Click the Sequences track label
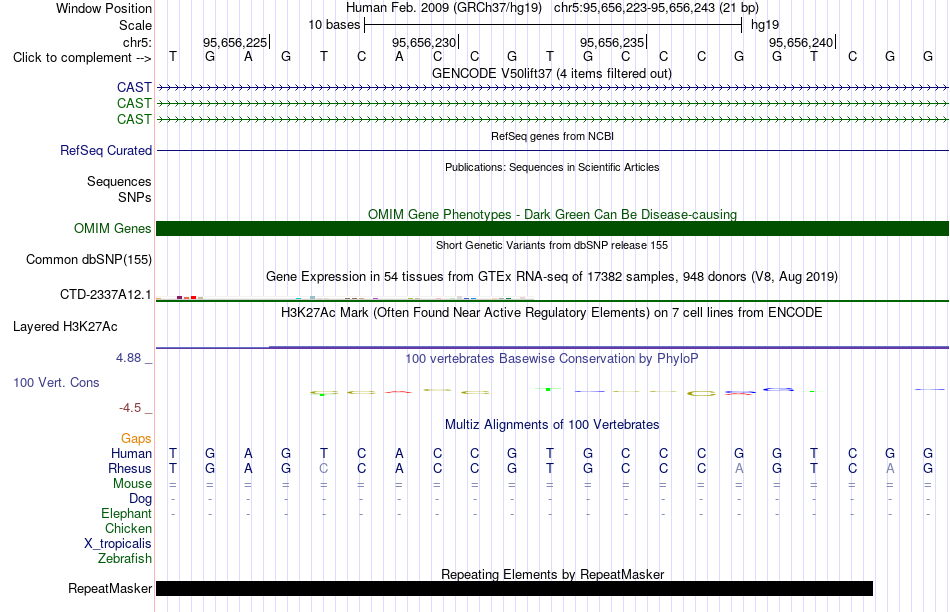Screen dimensions: 950x612 [119, 181]
